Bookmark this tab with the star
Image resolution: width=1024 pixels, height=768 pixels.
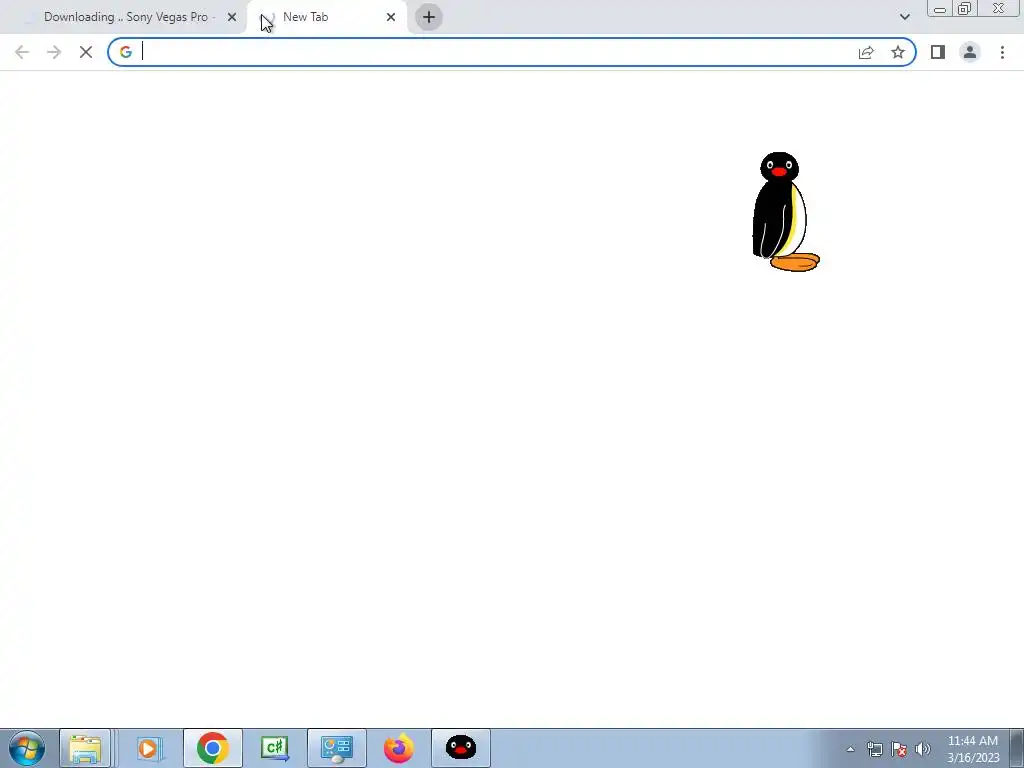(898, 52)
